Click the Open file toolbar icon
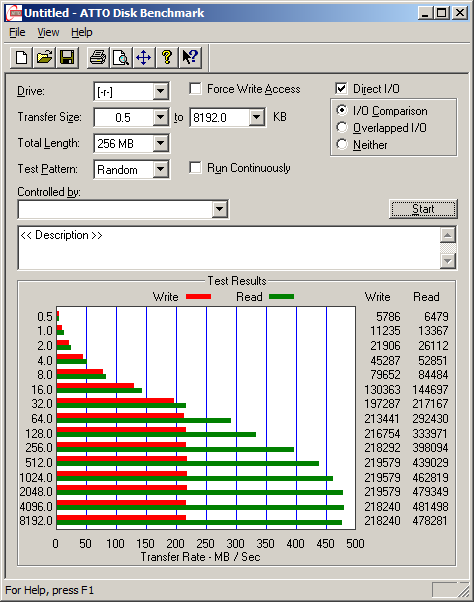The image size is (474, 602). tap(45, 58)
